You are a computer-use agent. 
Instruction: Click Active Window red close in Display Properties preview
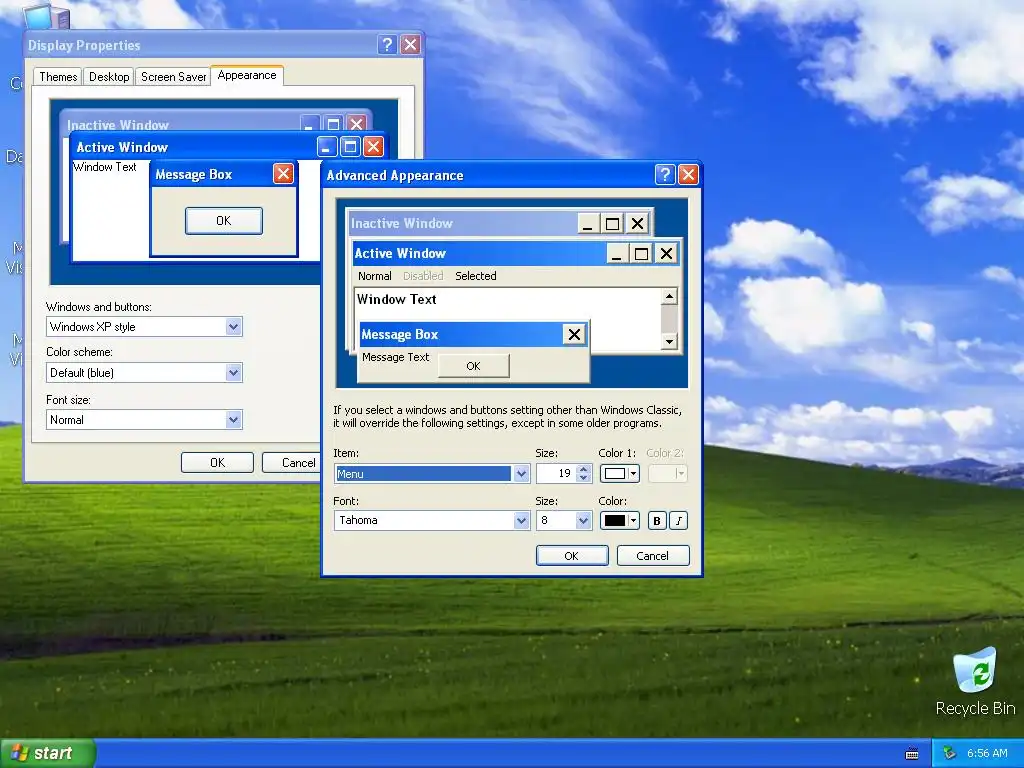click(x=374, y=146)
